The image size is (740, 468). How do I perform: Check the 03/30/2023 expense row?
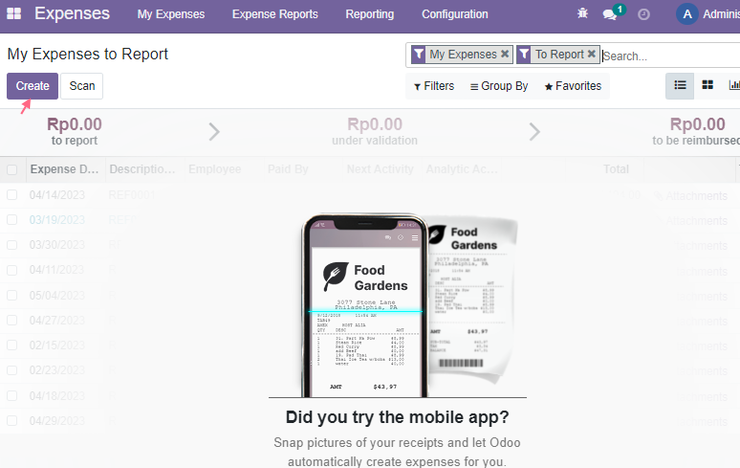12,245
